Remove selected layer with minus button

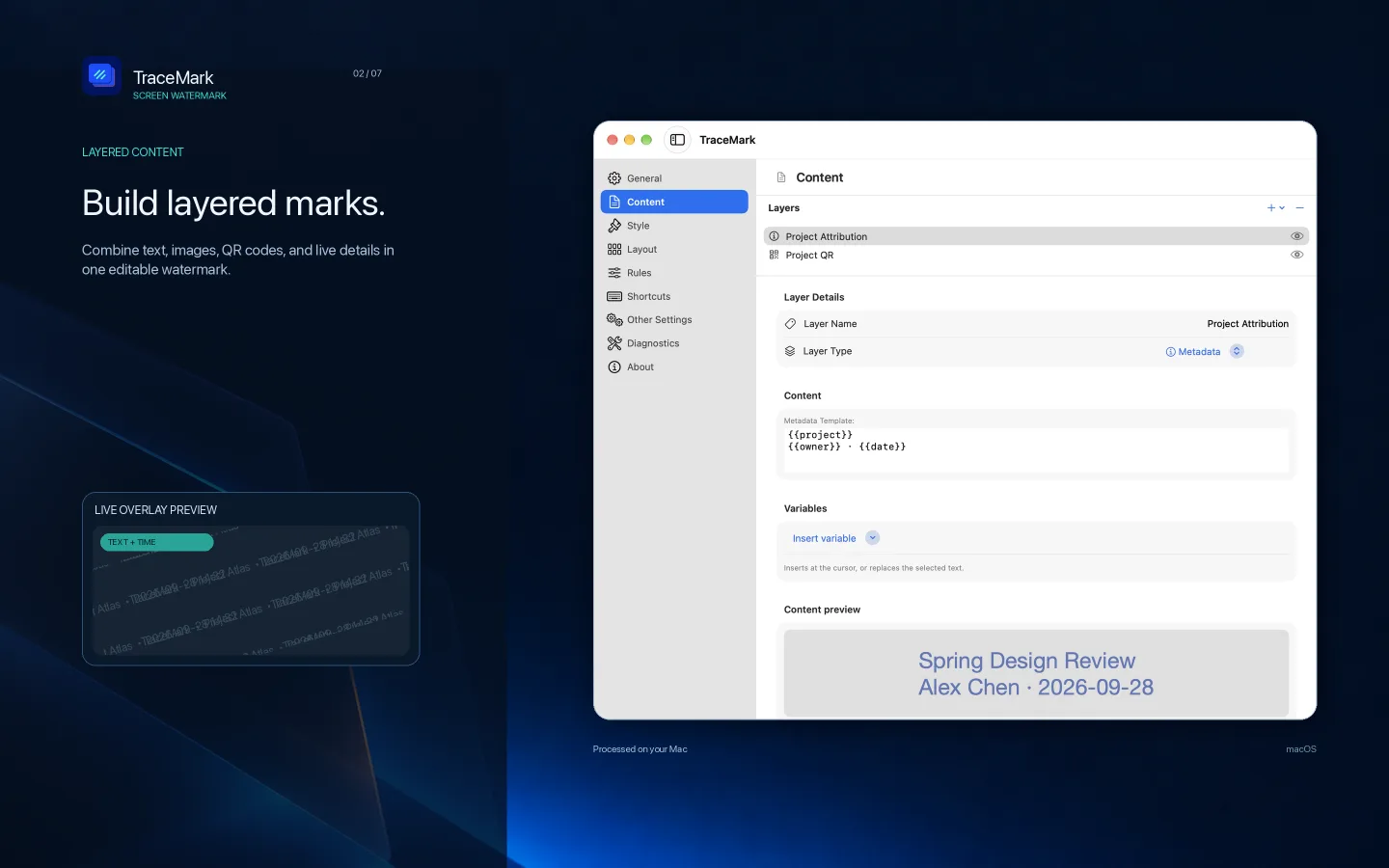1300,208
